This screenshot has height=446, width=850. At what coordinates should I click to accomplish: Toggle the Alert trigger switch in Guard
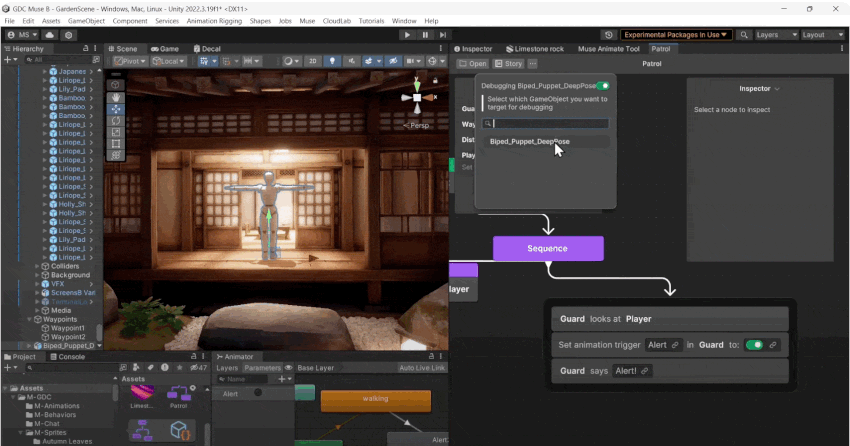point(754,345)
